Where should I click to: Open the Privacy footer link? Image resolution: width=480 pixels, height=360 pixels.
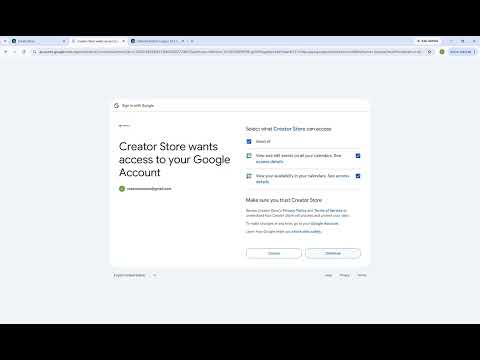pos(345,275)
